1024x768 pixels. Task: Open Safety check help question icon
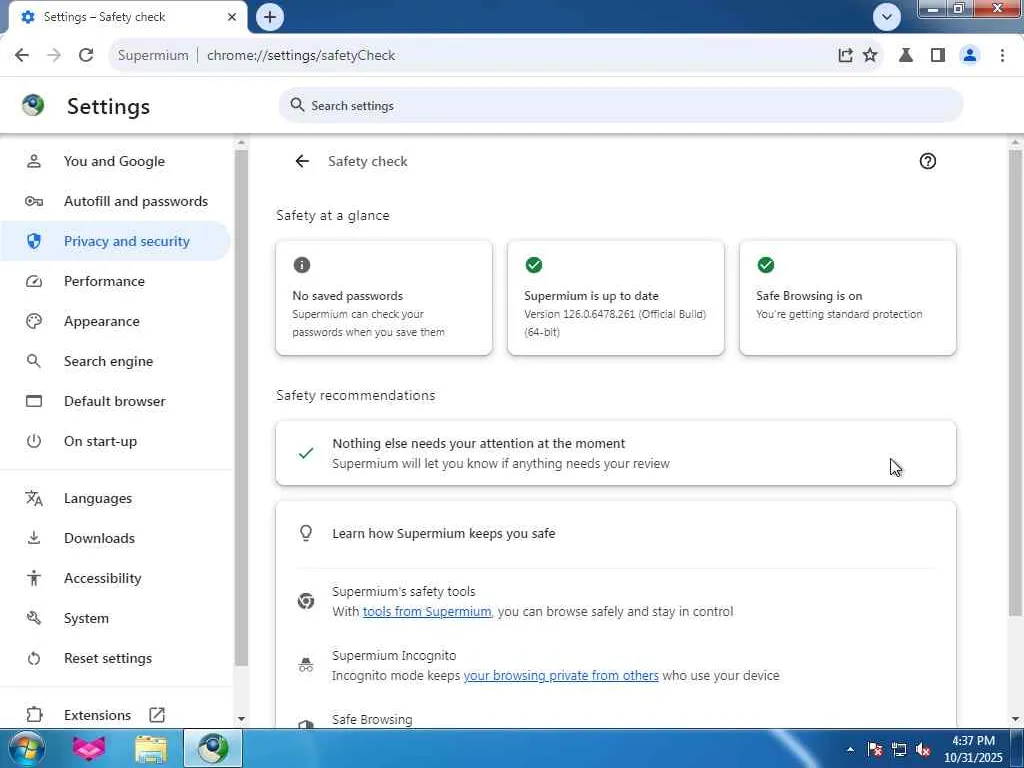click(x=927, y=161)
